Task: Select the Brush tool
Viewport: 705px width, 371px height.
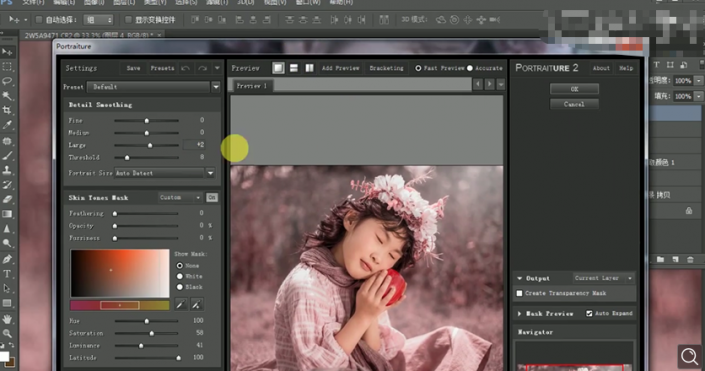Action: click(7, 156)
